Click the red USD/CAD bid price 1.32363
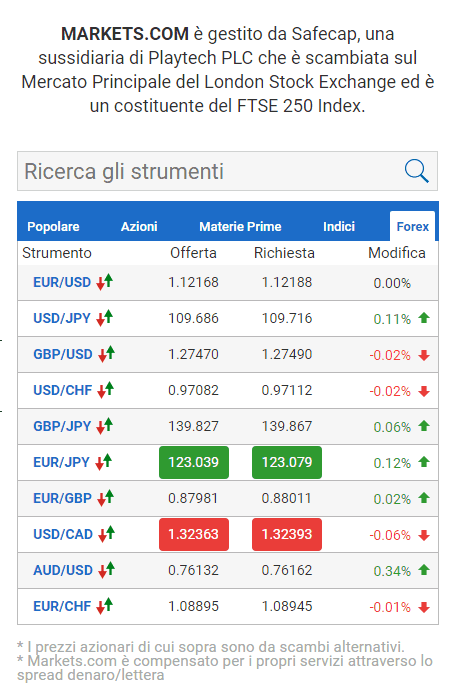 click(194, 534)
